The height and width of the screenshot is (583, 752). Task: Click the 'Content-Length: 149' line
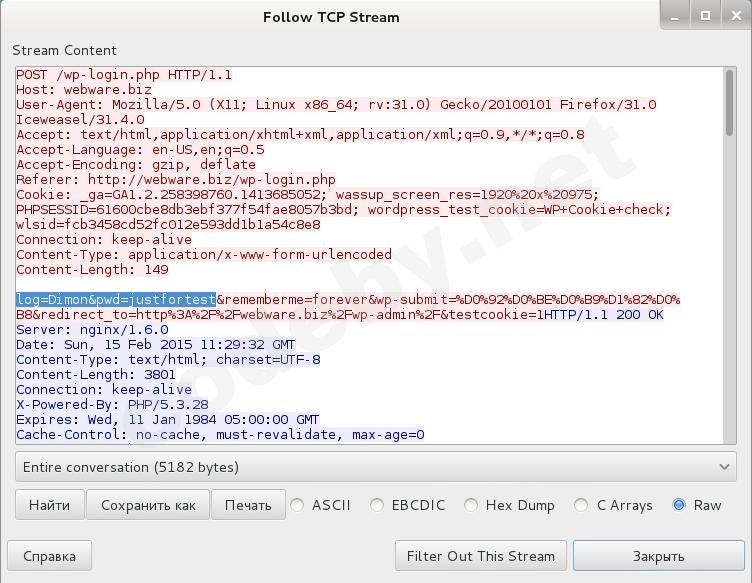[92, 269]
